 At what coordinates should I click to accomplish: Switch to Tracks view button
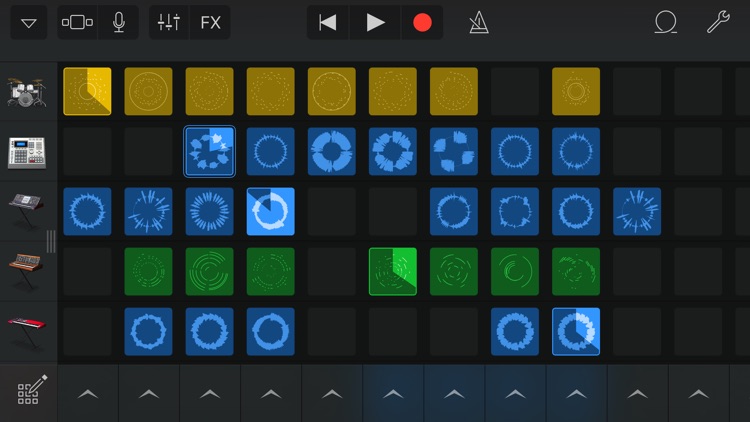(77, 22)
